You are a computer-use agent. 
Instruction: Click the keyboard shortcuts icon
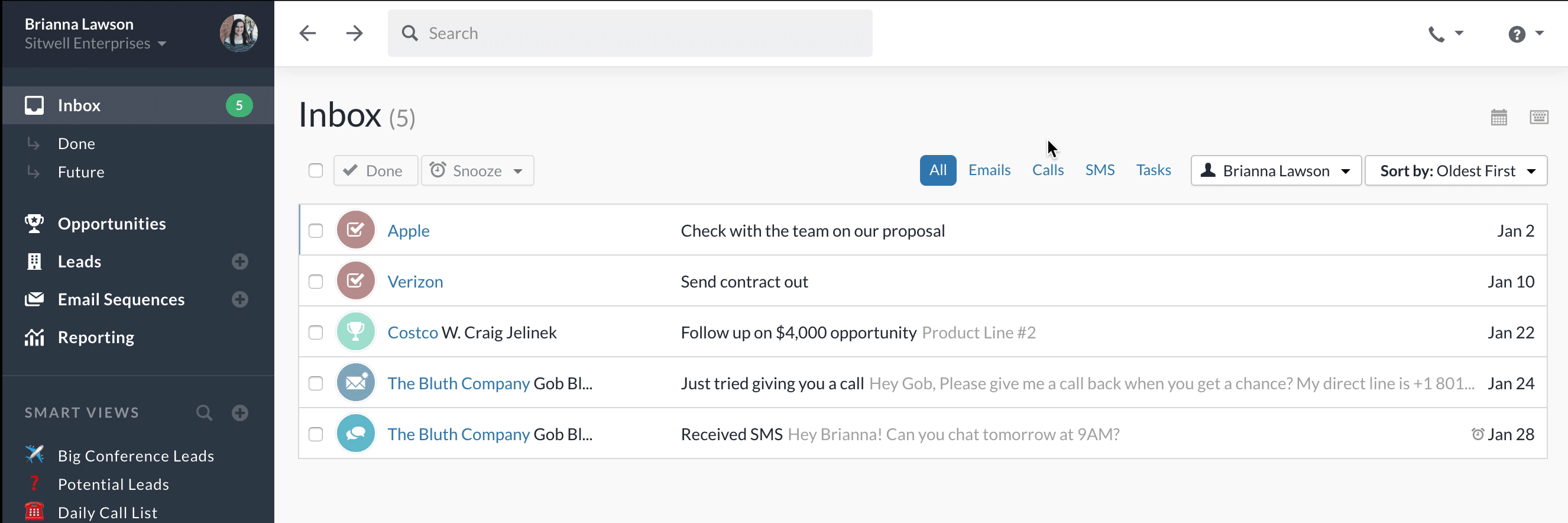[x=1538, y=117]
